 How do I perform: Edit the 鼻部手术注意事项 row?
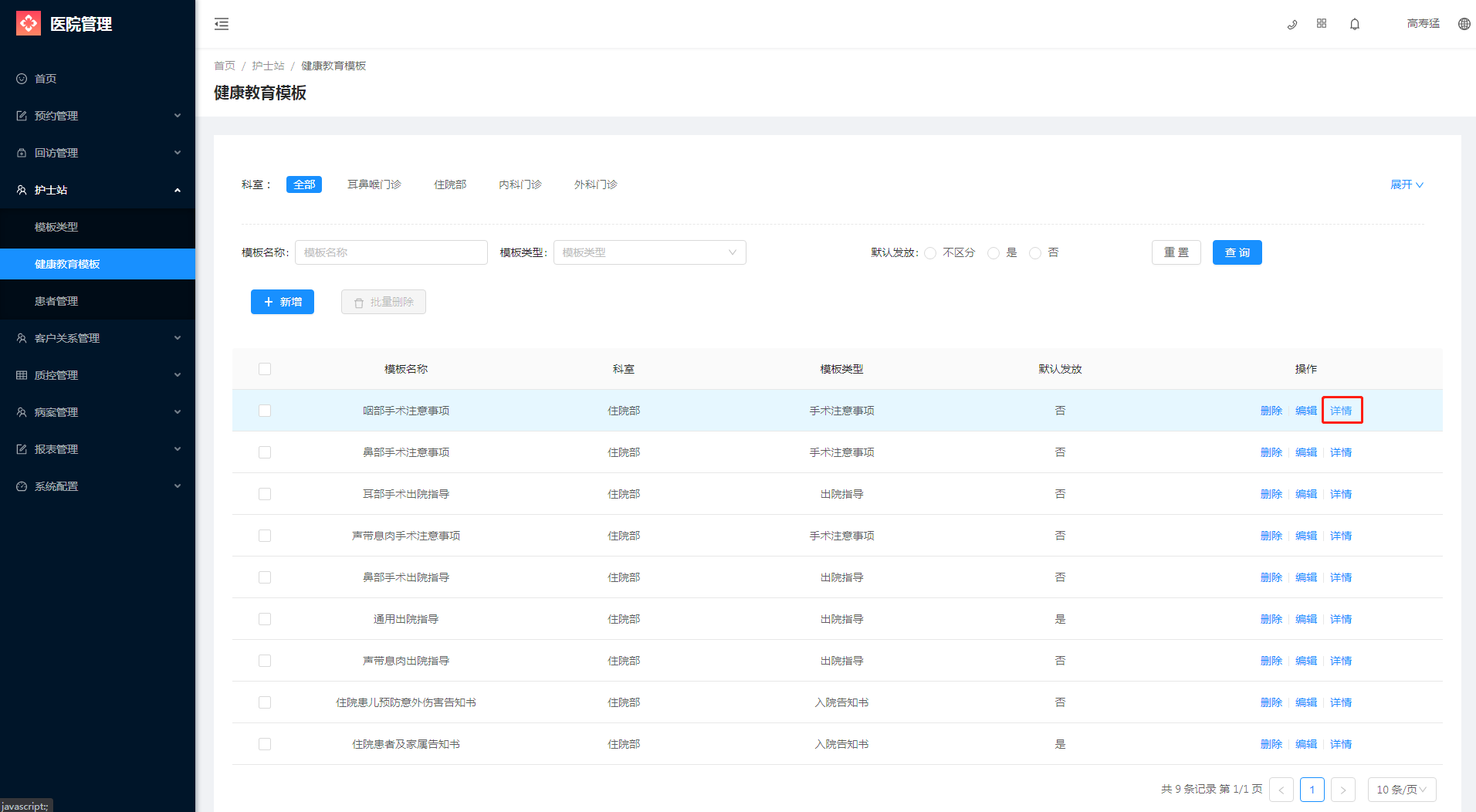click(1306, 452)
